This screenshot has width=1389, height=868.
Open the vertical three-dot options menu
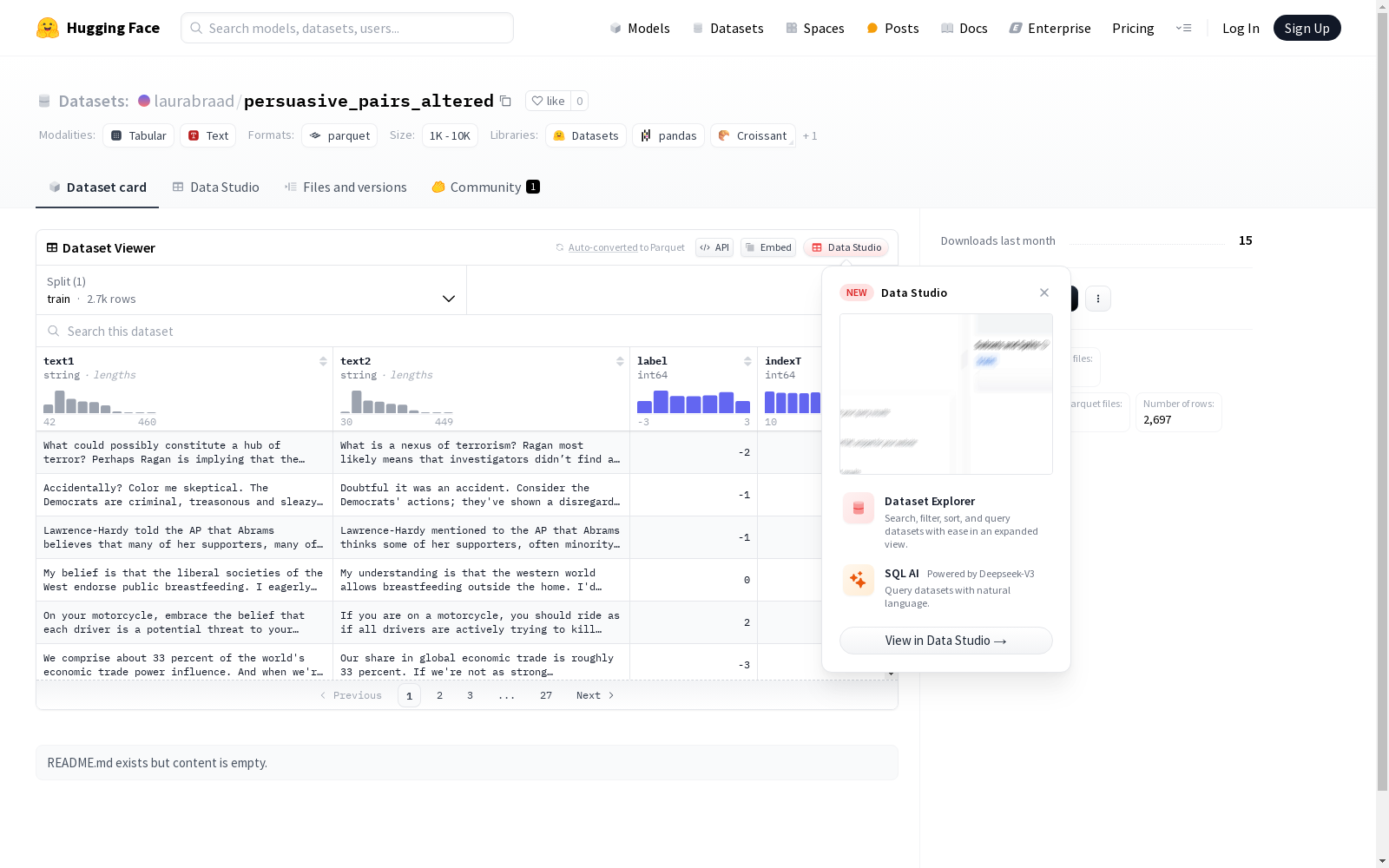(1098, 299)
